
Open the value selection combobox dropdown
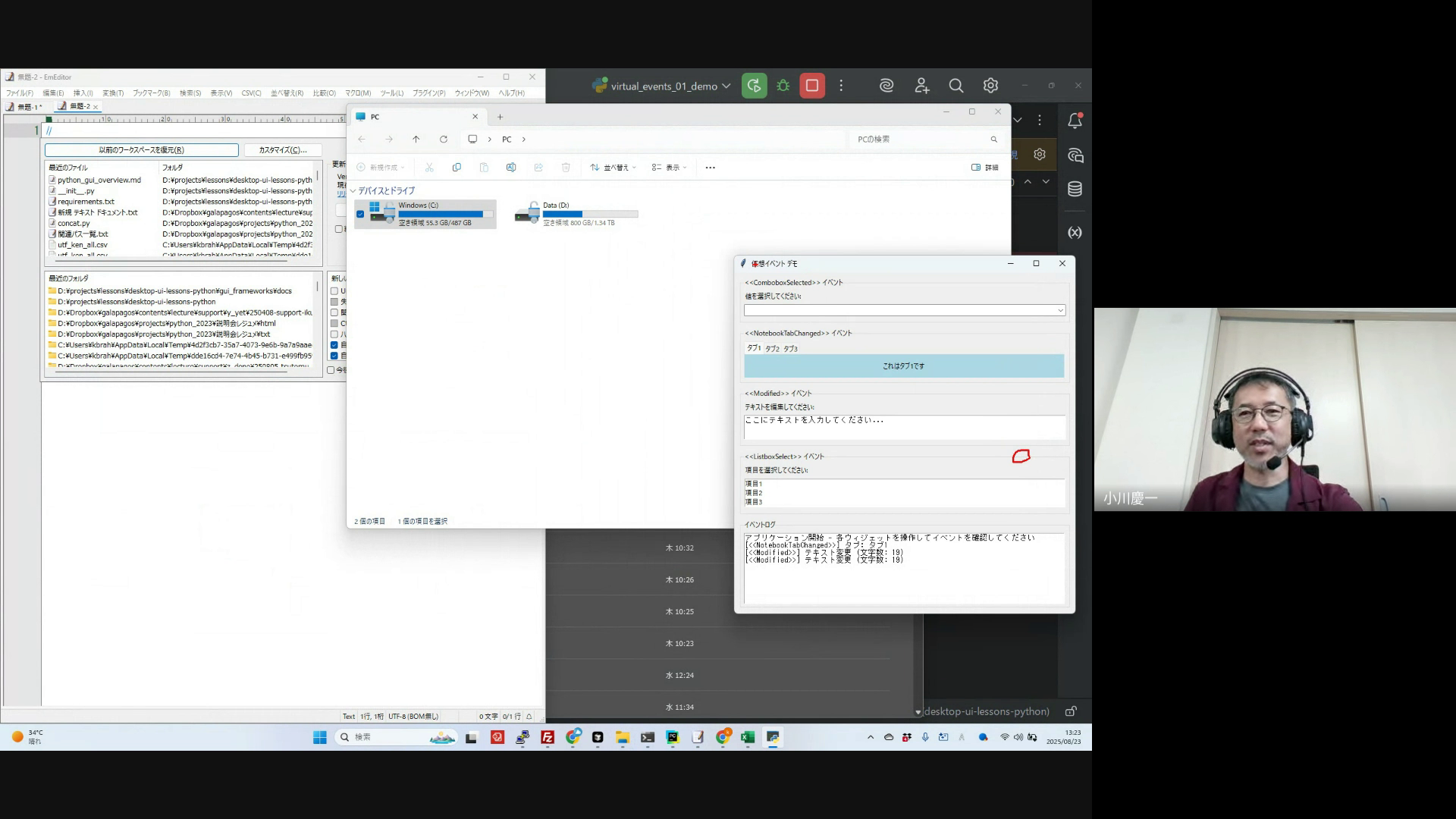1060,310
